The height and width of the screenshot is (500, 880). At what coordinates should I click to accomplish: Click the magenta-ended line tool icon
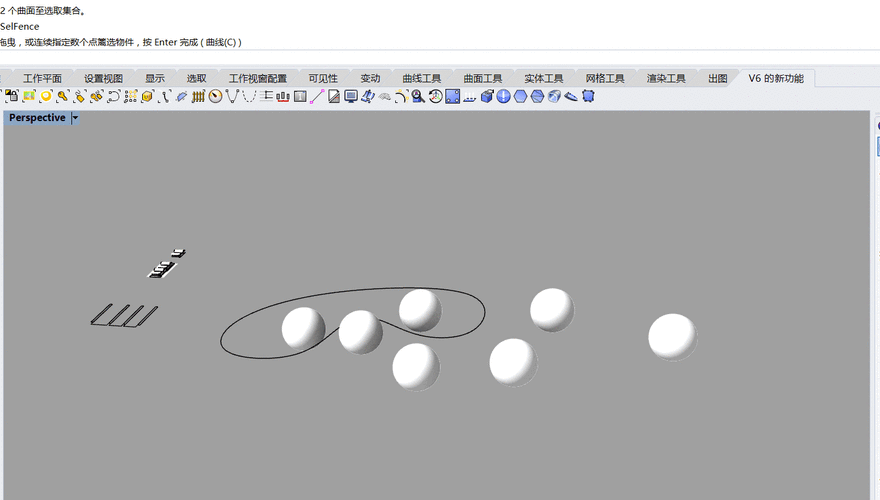click(x=317, y=97)
